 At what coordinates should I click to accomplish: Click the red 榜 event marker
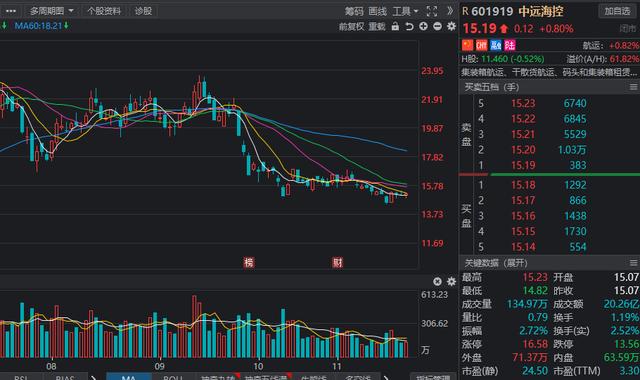point(249,262)
